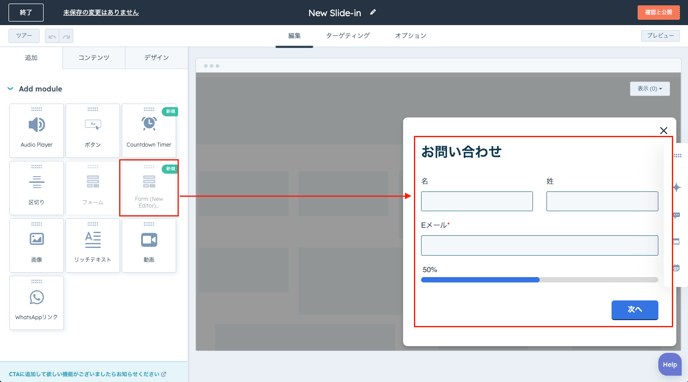688x382 pixels.
Task: Close the slide-in popup with X
Action: pyautogui.click(x=663, y=130)
